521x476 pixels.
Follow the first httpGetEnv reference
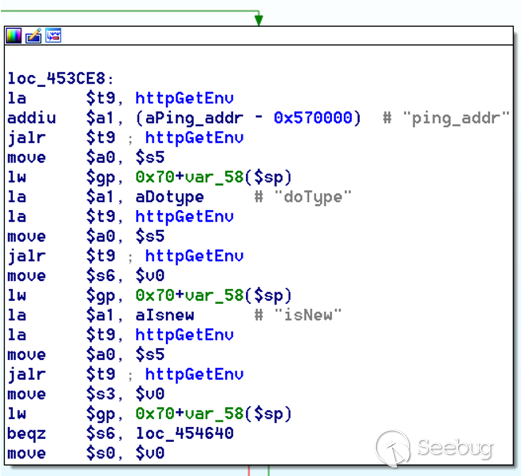[184, 98]
